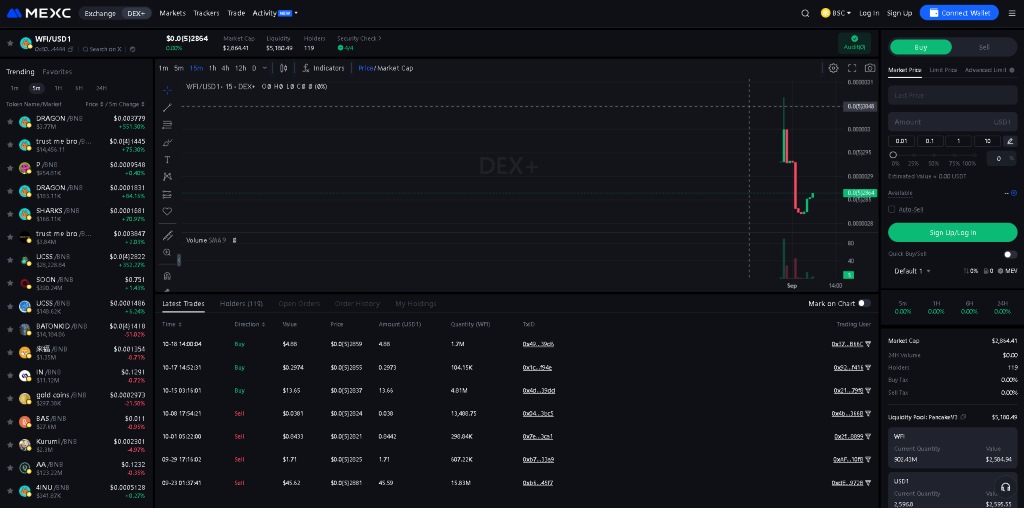
Task: Change candlestick chart type
Action: (x=284, y=68)
